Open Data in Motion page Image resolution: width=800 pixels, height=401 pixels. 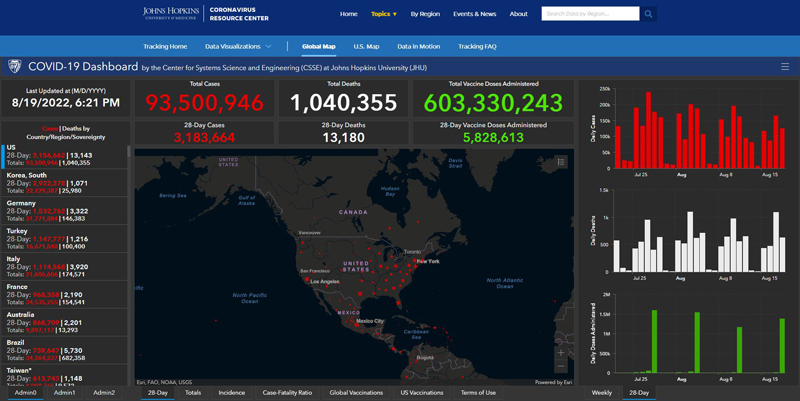pos(418,46)
